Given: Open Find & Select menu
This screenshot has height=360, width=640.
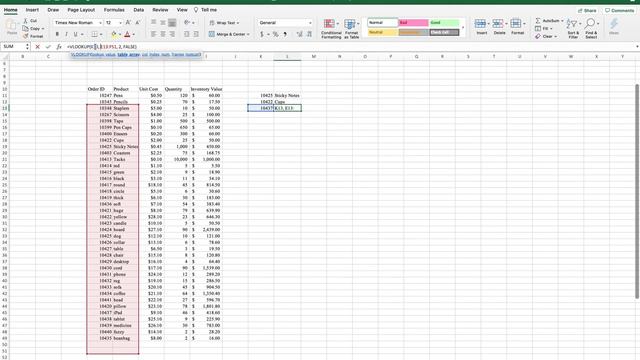Looking at the screenshot, I should pyautogui.click(x=591, y=29).
